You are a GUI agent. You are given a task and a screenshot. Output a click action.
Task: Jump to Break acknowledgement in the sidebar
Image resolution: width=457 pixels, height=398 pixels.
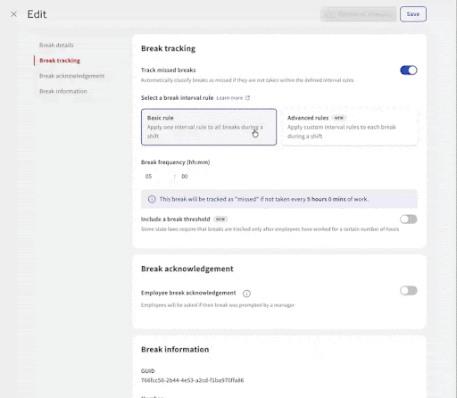point(72,76)
